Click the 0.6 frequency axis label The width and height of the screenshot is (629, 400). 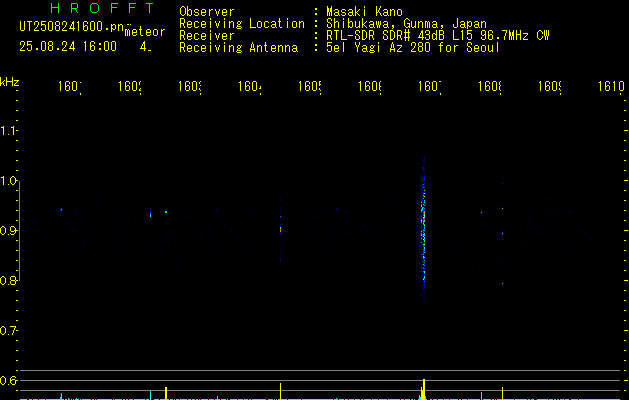click(8, 380)
